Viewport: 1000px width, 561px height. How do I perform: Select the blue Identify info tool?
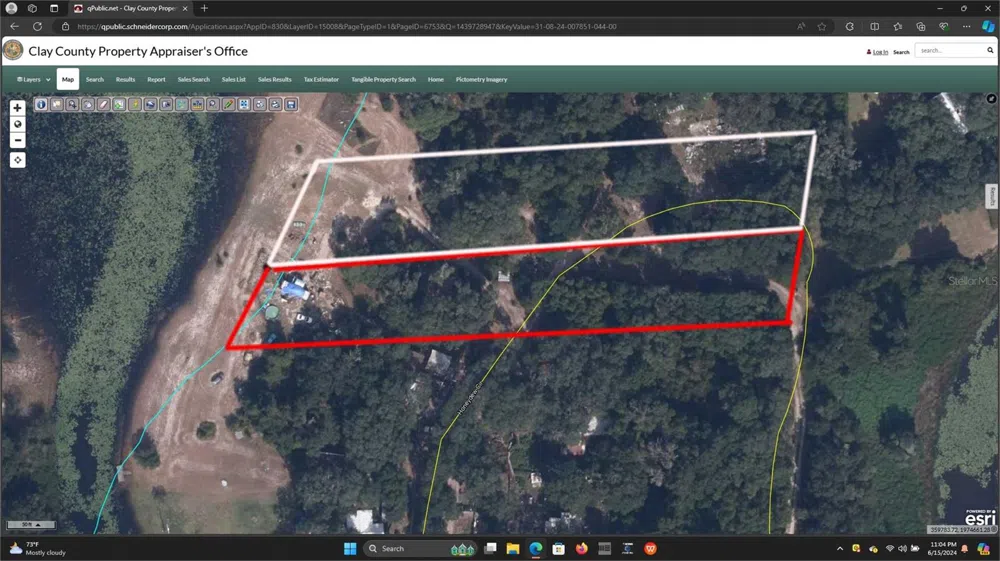click(x=41, y=104)
